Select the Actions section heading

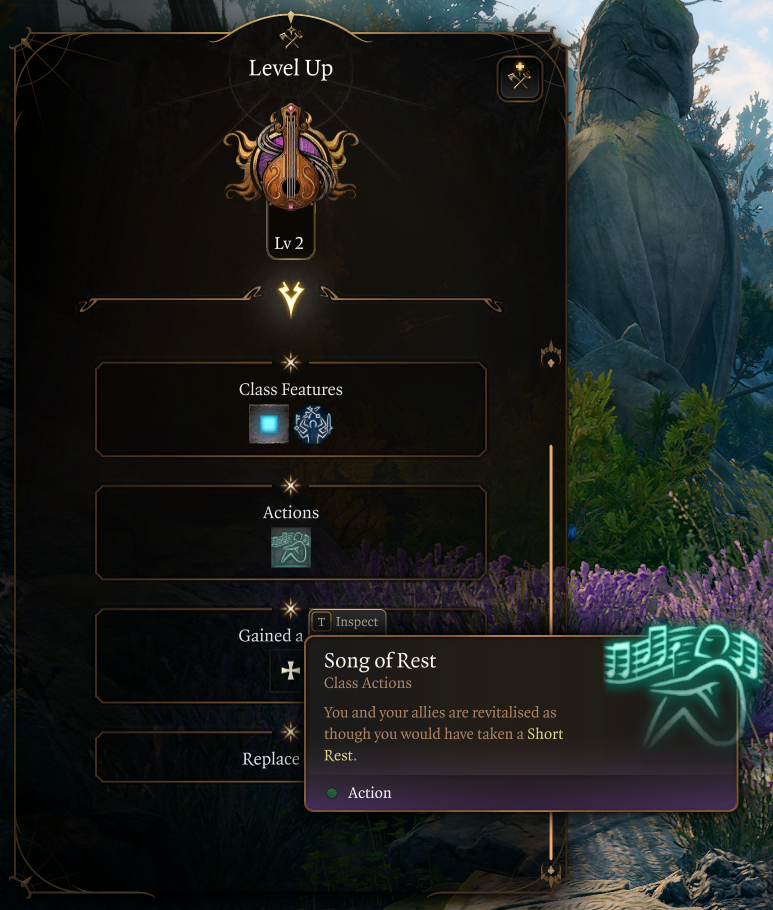click(x=291, y=512)
